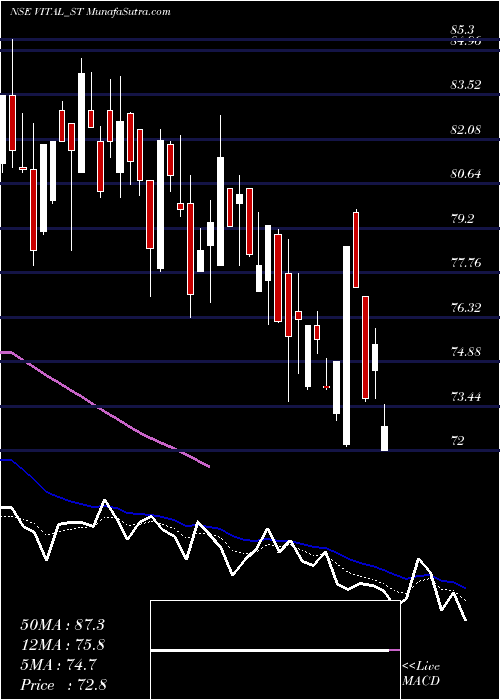Click the 72 price axis label
The image size is (500, 700).
(x=458, y=441)
